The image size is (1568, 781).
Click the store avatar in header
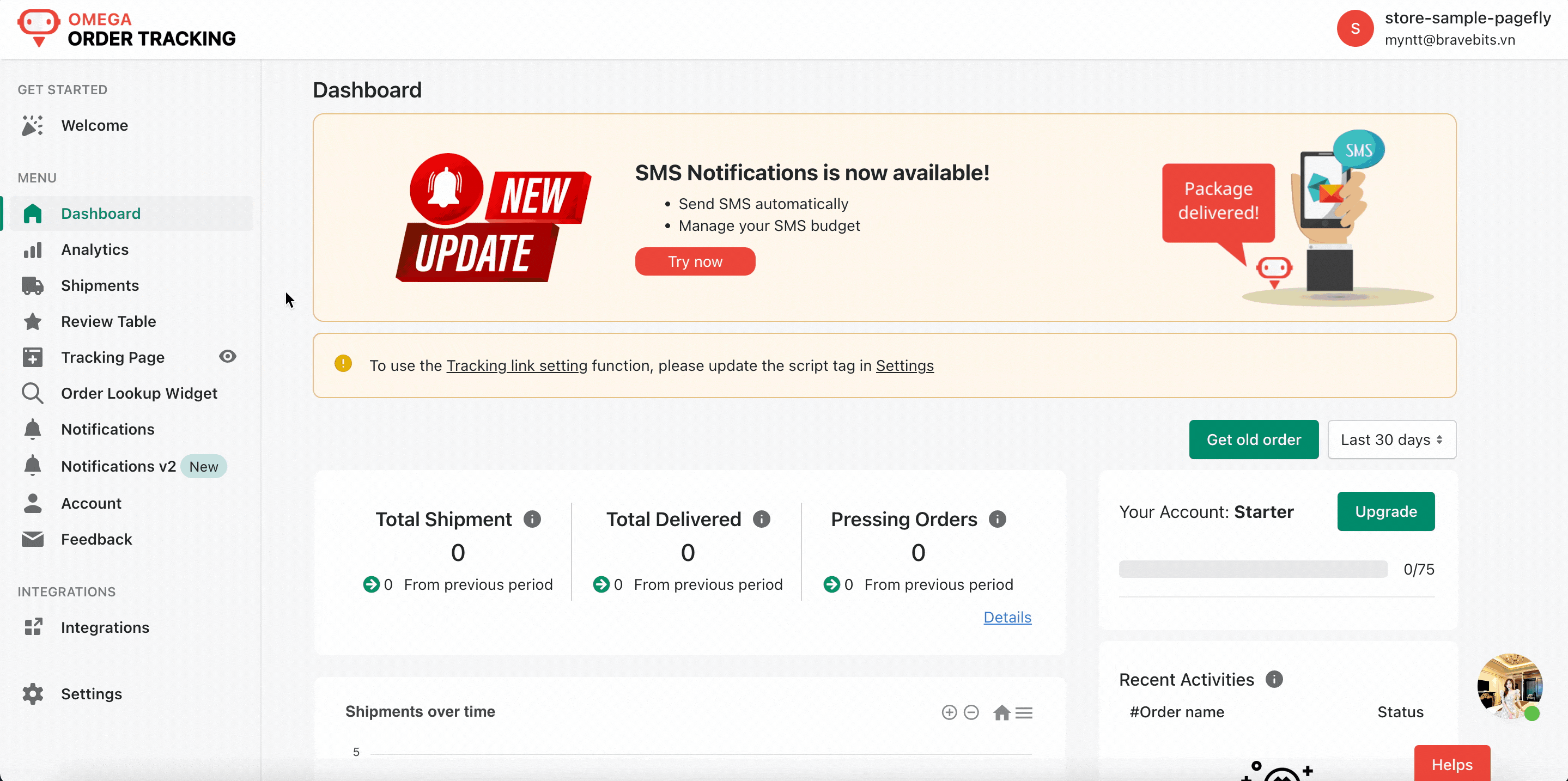[x=1355, y=28]
